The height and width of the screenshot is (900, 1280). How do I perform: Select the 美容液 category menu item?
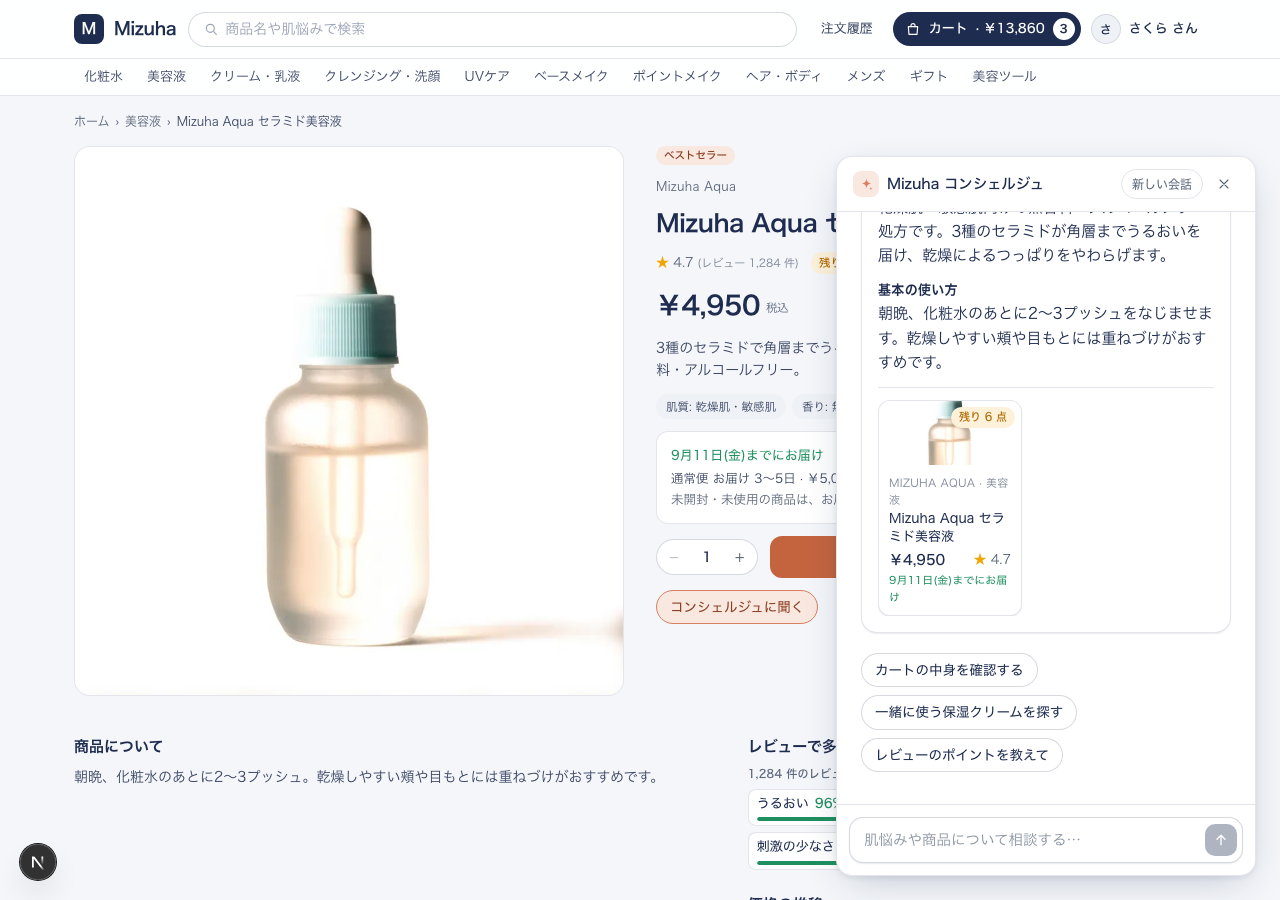pyautogui.click(x=167, y=76)
